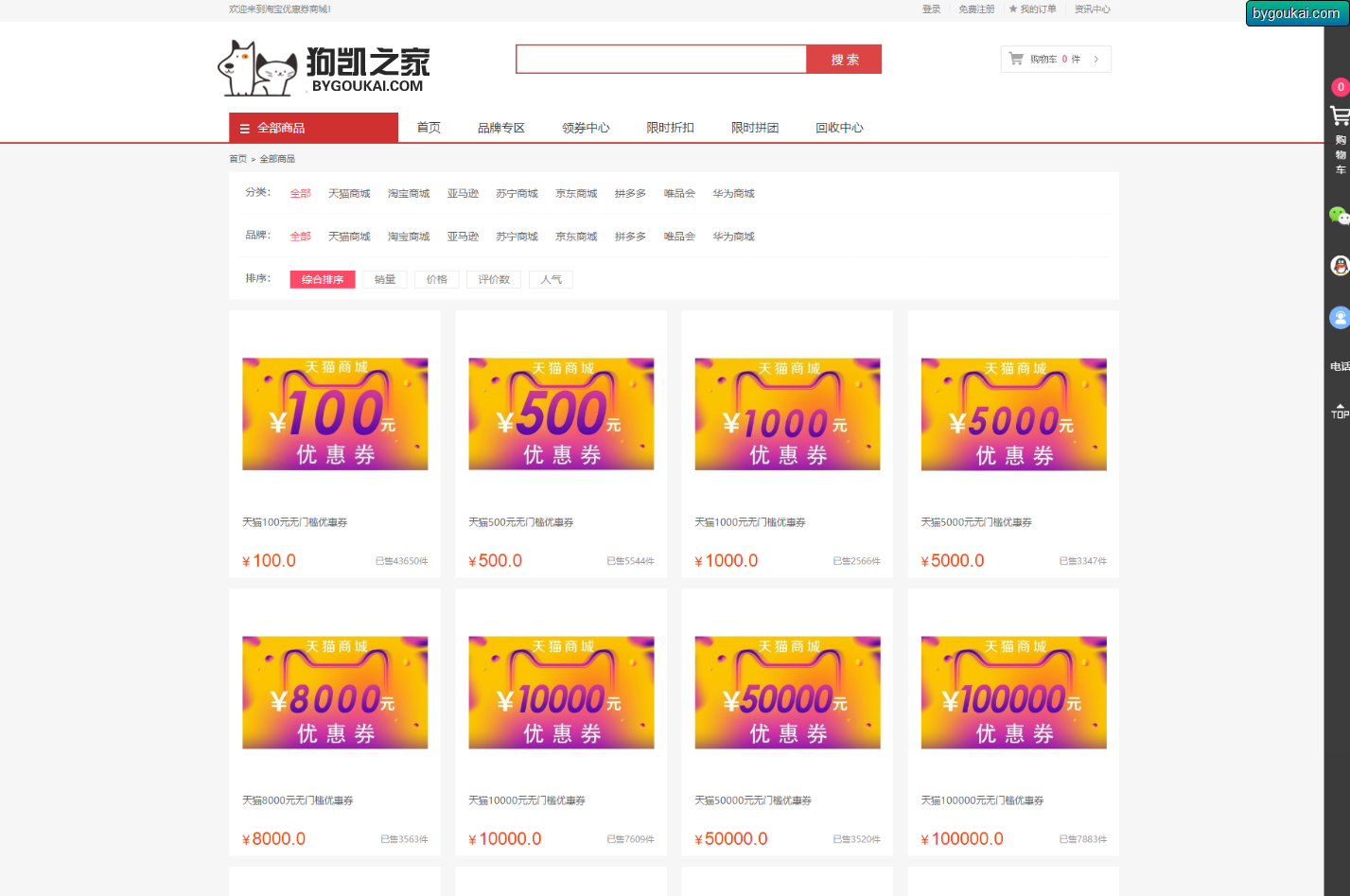Click the QQ penguin icon
This screenshot has height=896, width=1350.
point(1339,266)
